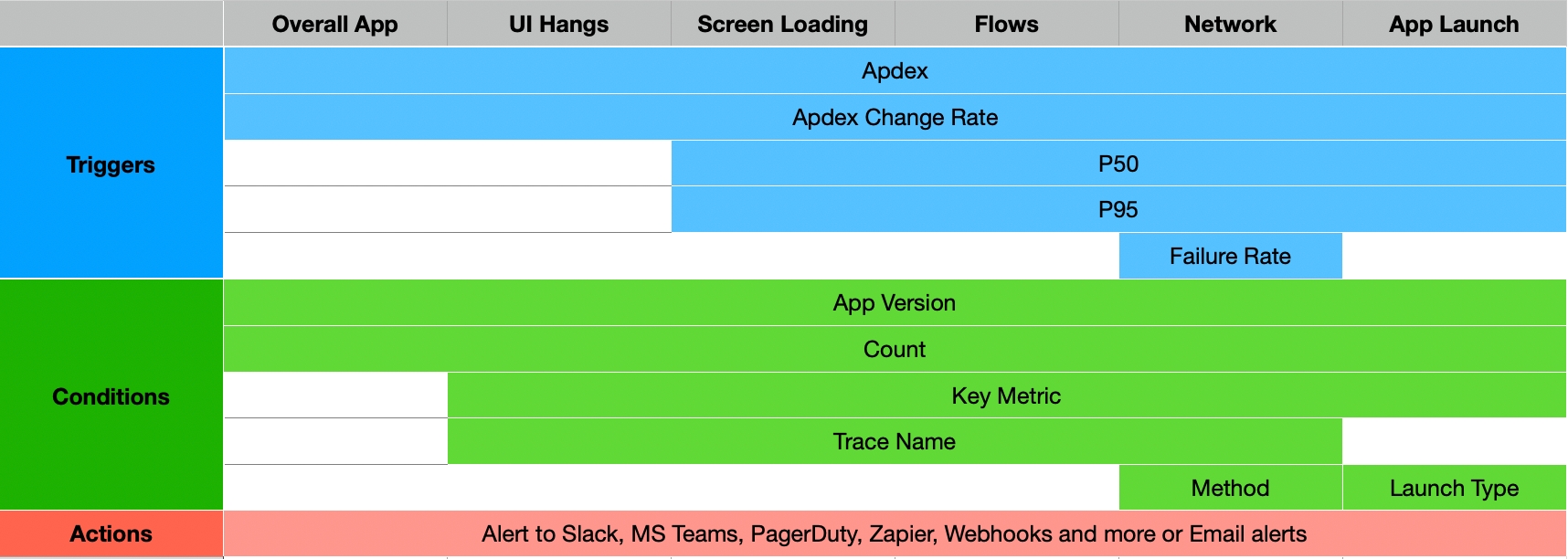Select the Trace Name condition bar

pyautogui.click(x=895, y=442)
